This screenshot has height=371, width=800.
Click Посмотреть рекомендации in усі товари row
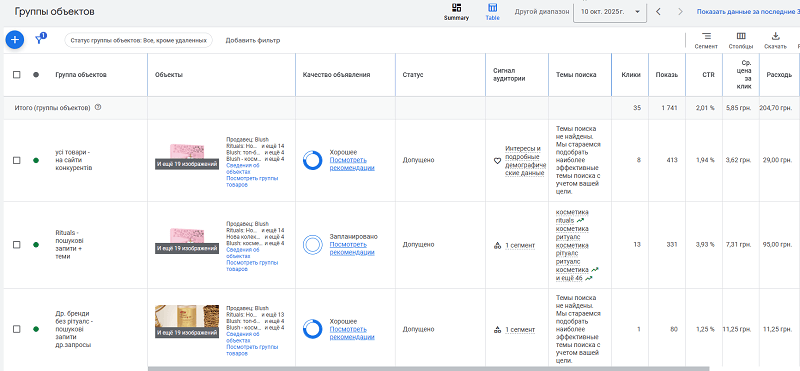352,164
